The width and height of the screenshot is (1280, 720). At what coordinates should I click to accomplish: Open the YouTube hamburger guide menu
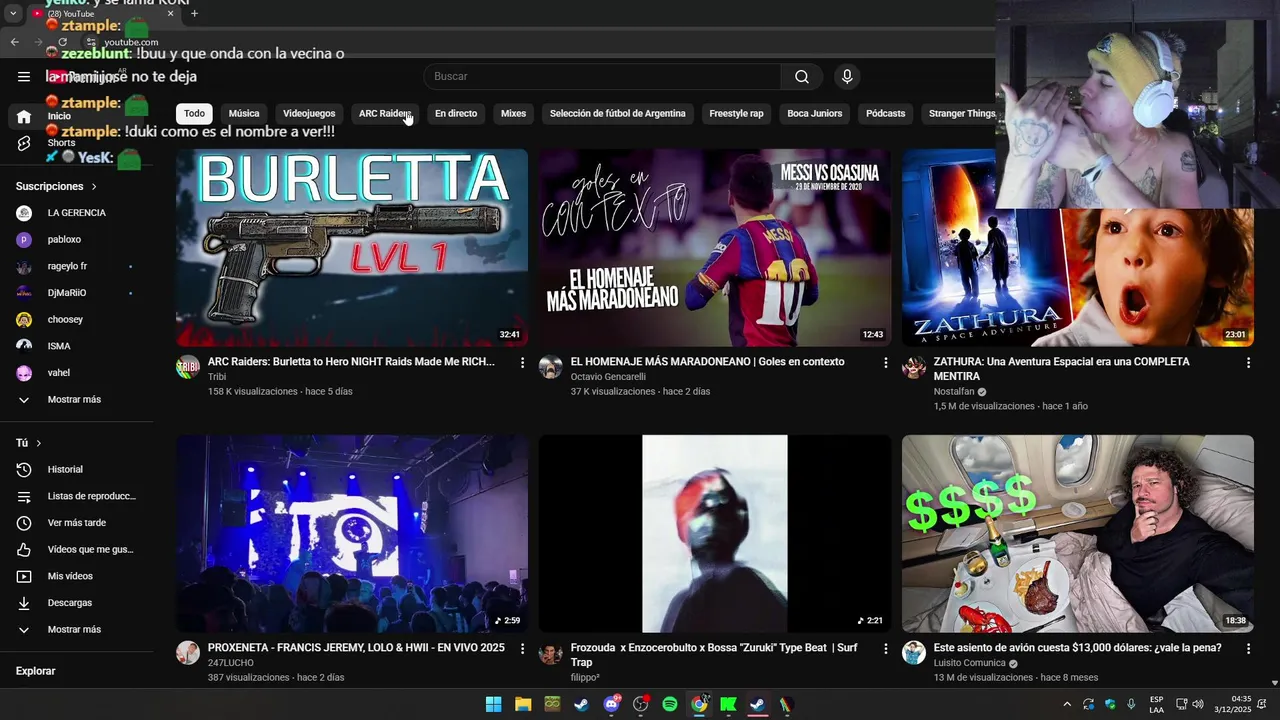(x=24, y=77)
